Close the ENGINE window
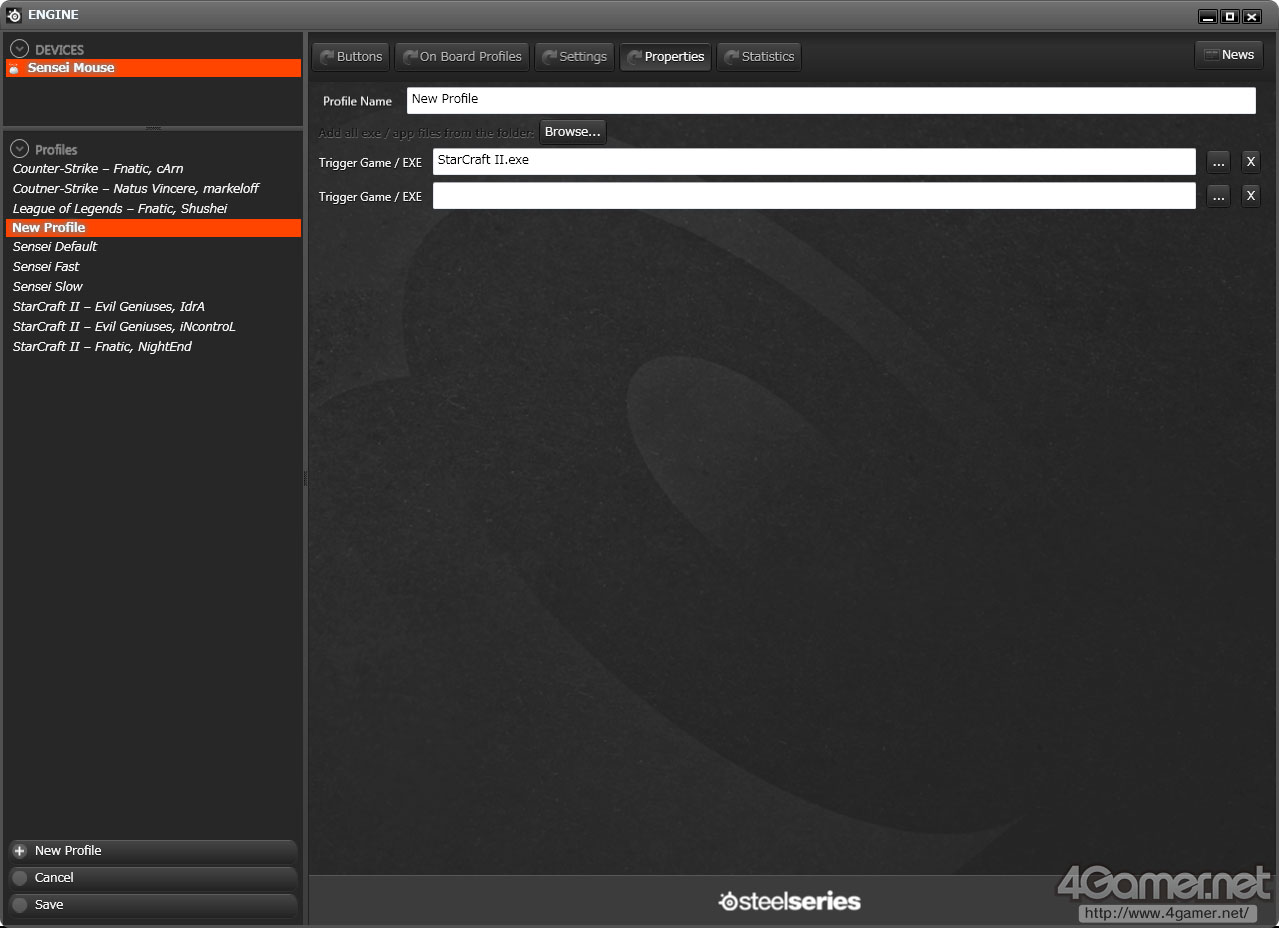1279x928 pixels. (1252, 16)
